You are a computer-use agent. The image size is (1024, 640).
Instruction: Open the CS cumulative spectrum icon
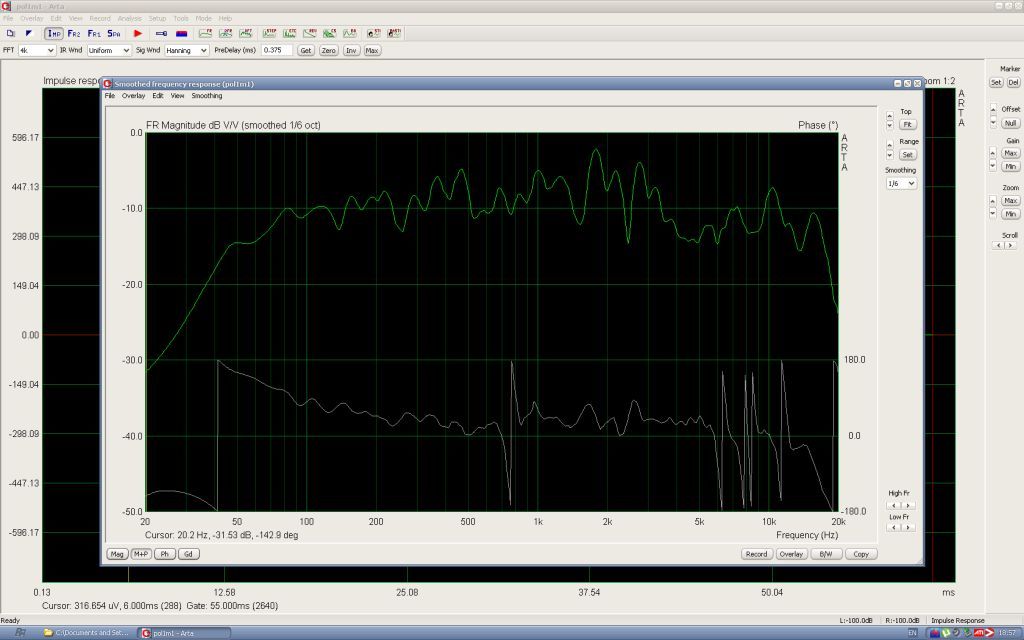(330, 33)
